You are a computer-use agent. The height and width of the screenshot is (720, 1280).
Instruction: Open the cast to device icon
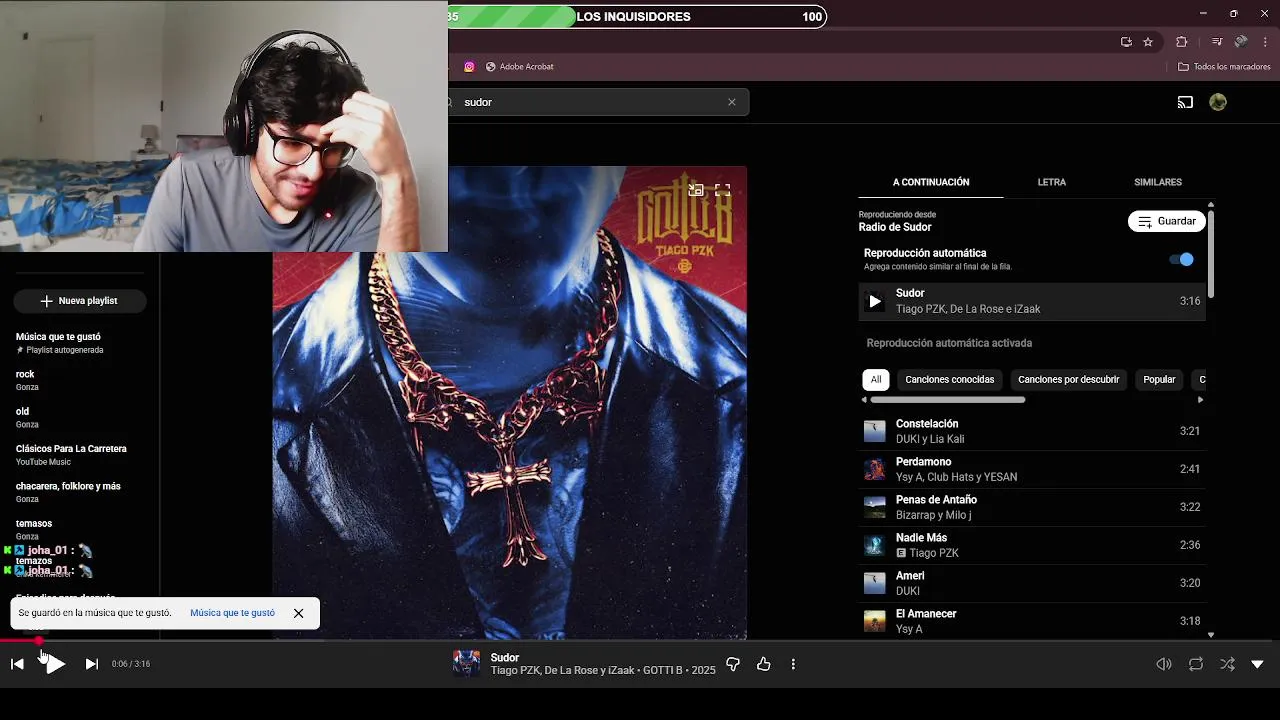tap(1185, 102)
